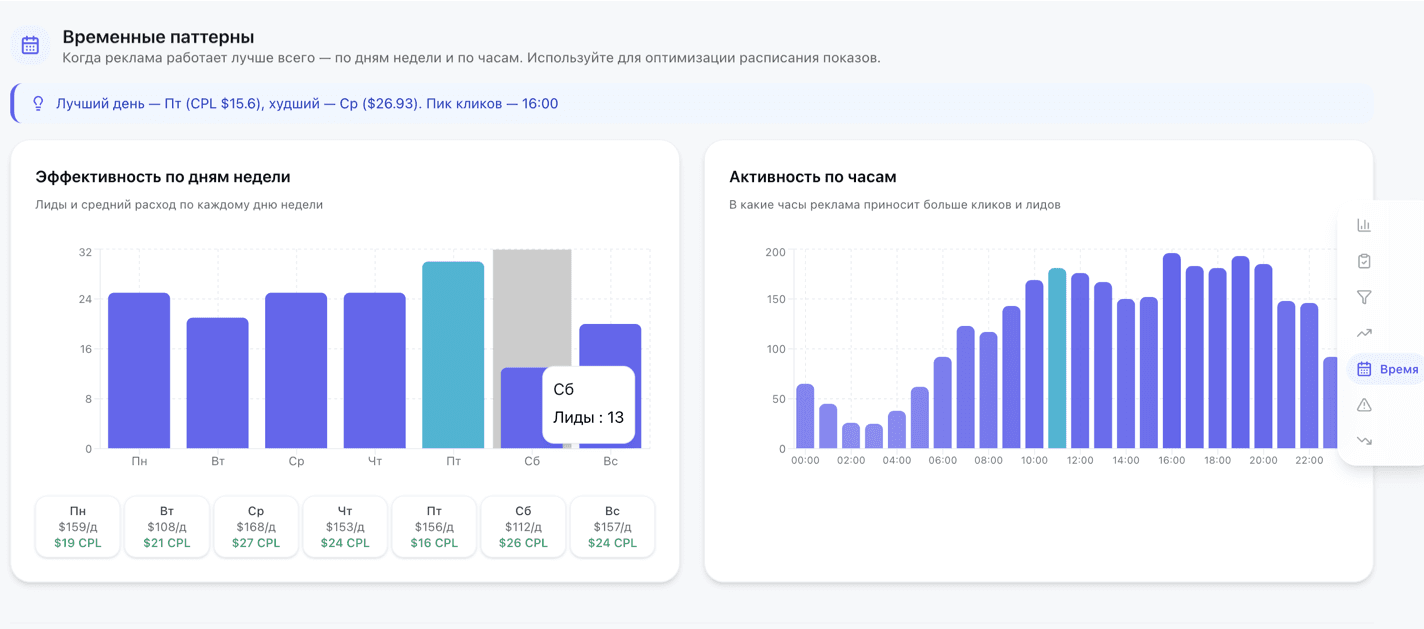Select the Вс $24 CPL day card

tap(611, 526)
